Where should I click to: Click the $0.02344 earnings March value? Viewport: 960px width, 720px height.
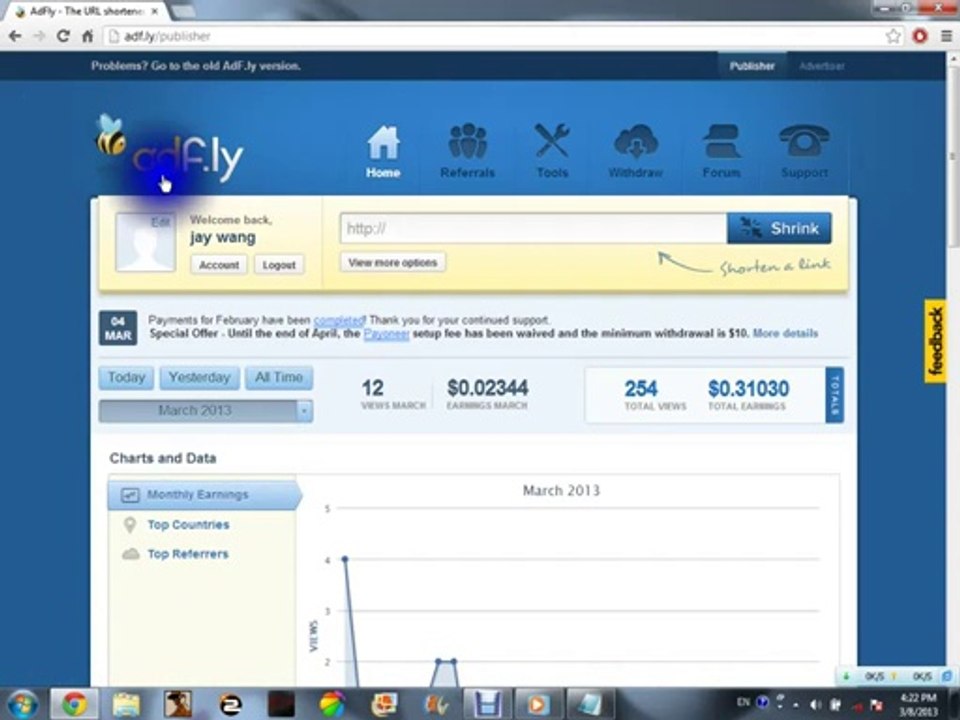pyautogui.click(x=487, y=388)
